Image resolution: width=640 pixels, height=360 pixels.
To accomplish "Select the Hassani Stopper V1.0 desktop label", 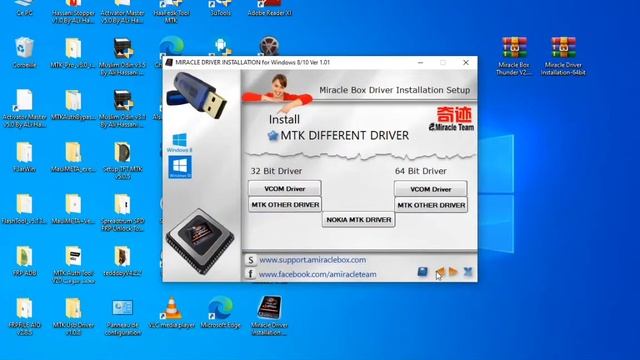I will tap(73, 16).
